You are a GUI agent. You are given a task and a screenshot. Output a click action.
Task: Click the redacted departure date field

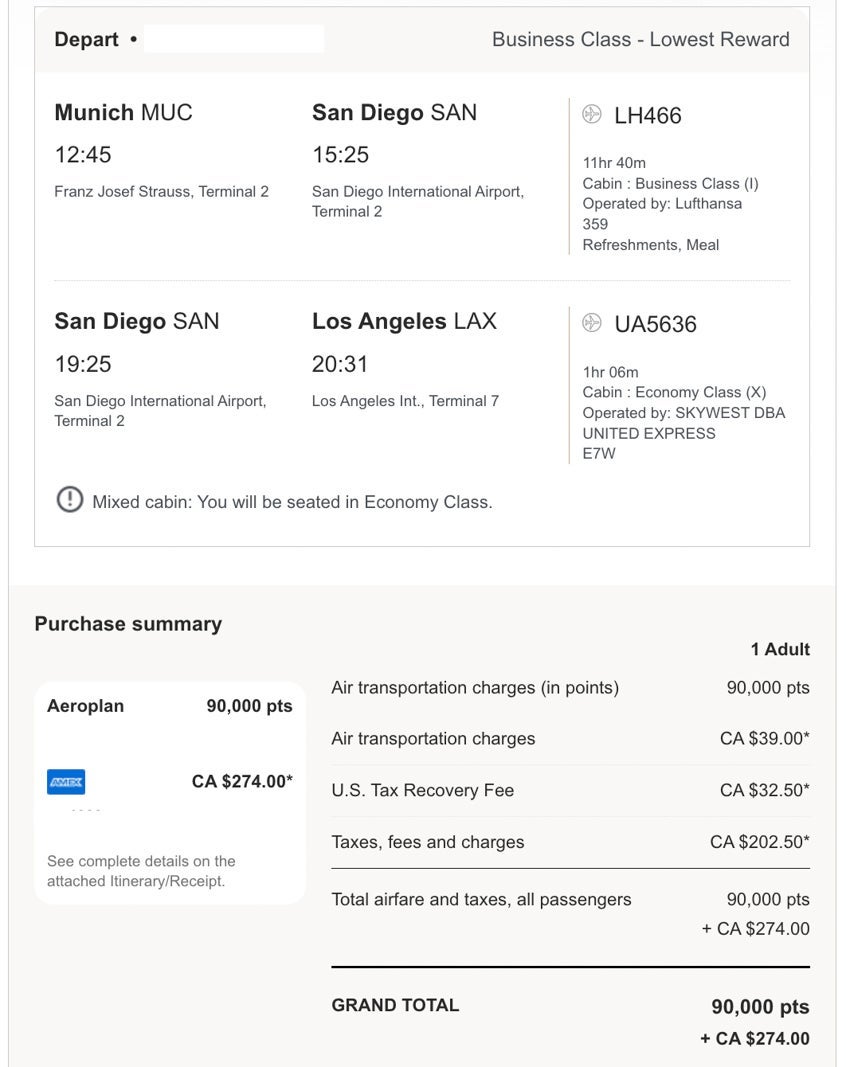[234, 39]
